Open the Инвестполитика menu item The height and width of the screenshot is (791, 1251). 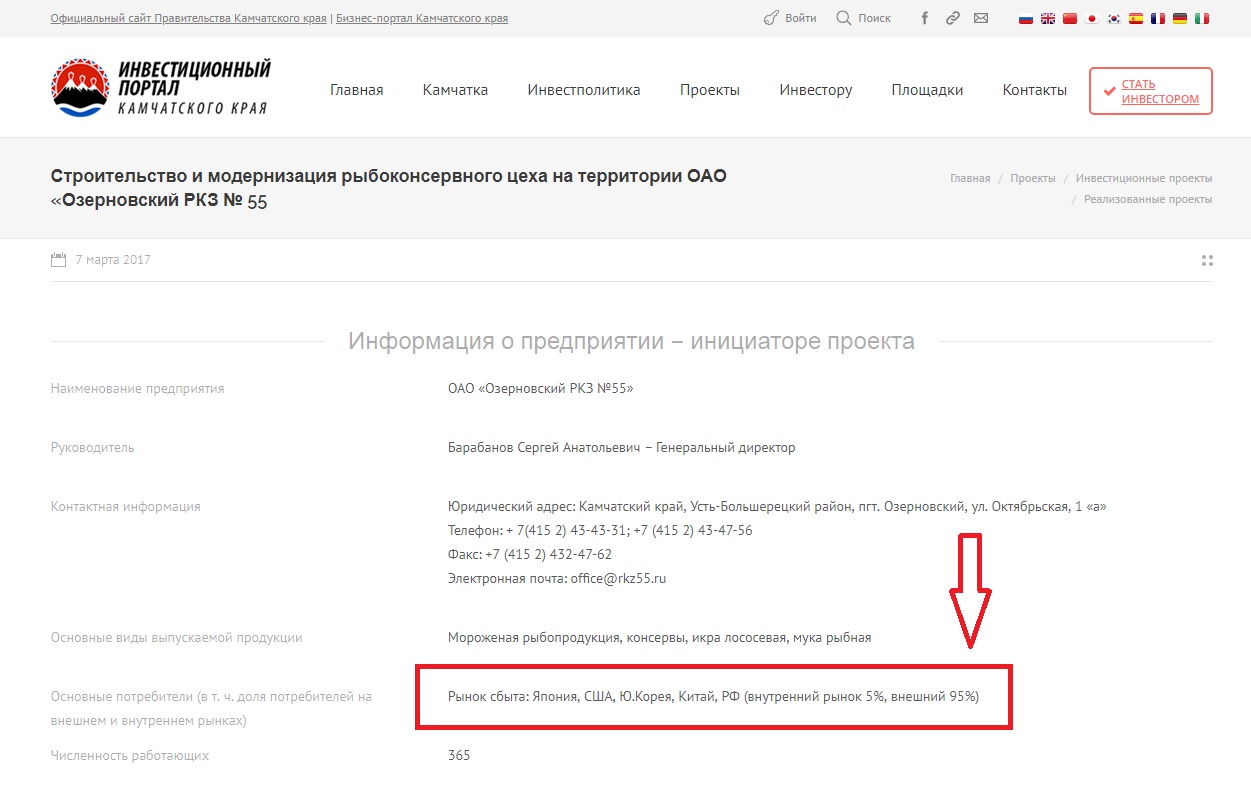pos(584,90)
